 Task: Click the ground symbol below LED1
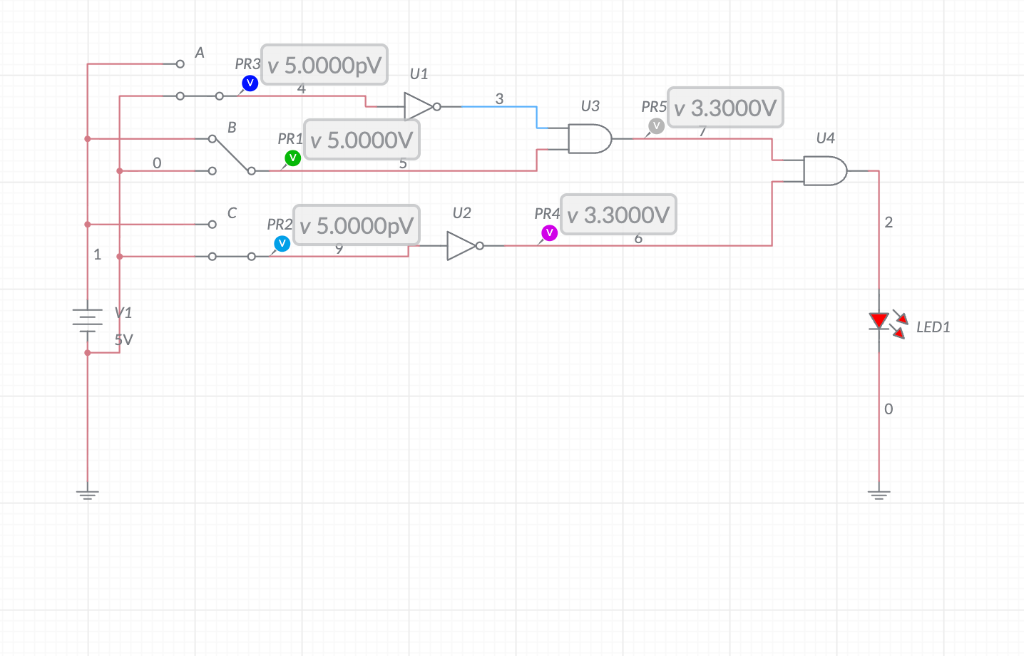click(x=879, y=494)
